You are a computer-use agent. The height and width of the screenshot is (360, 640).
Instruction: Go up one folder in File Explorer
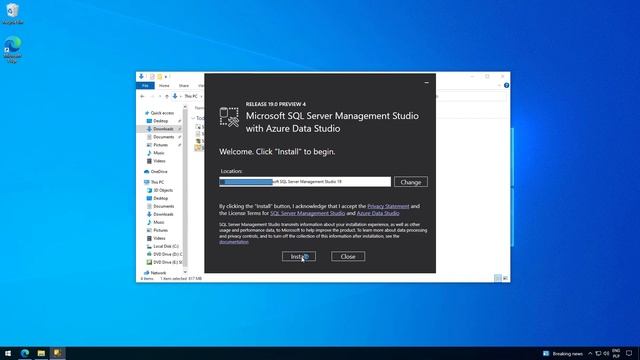tap(167, 96)
